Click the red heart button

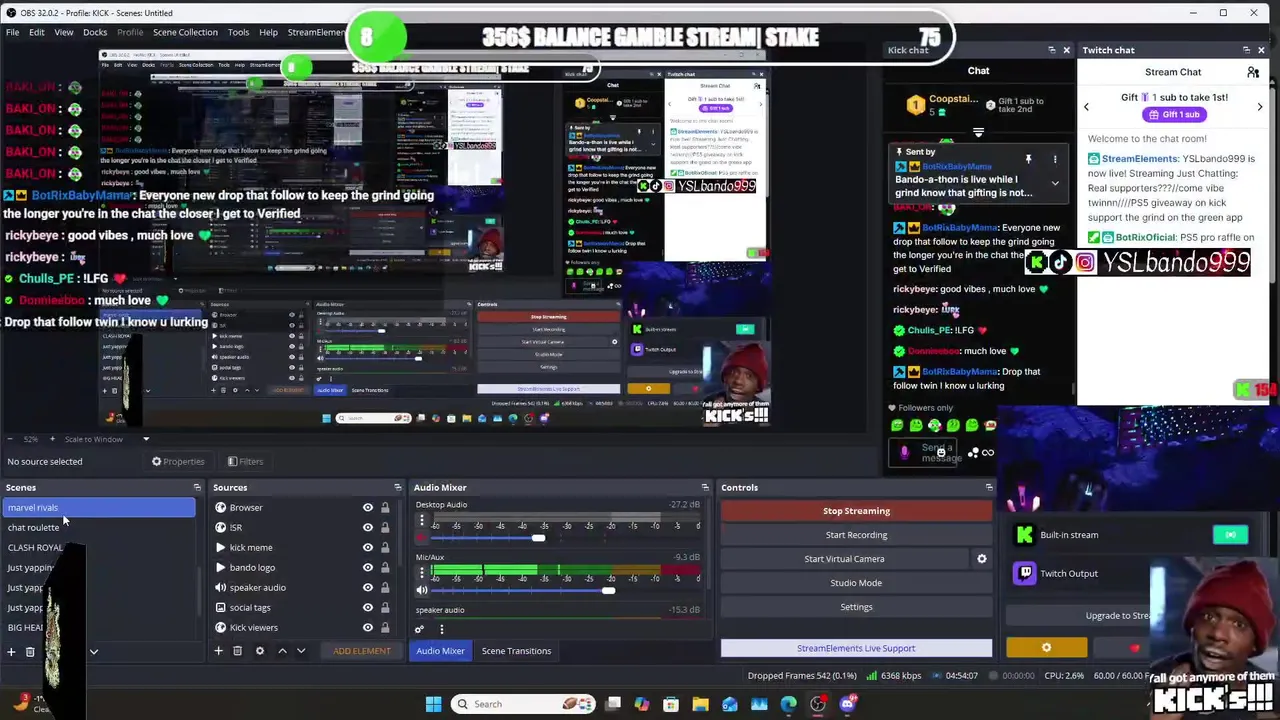click(x=1134, y=648)
